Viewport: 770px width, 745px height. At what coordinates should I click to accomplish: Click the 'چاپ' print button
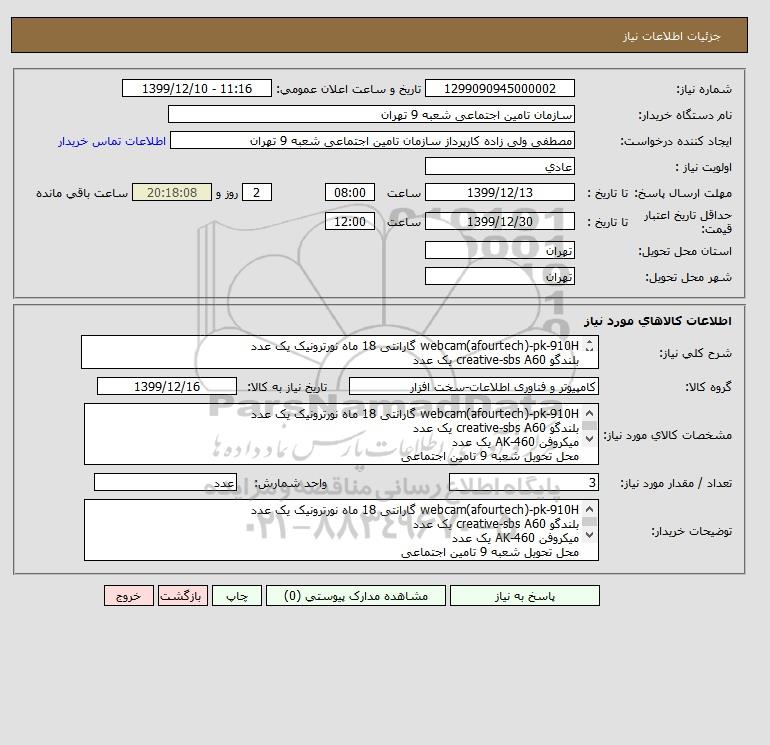point(237,595)
